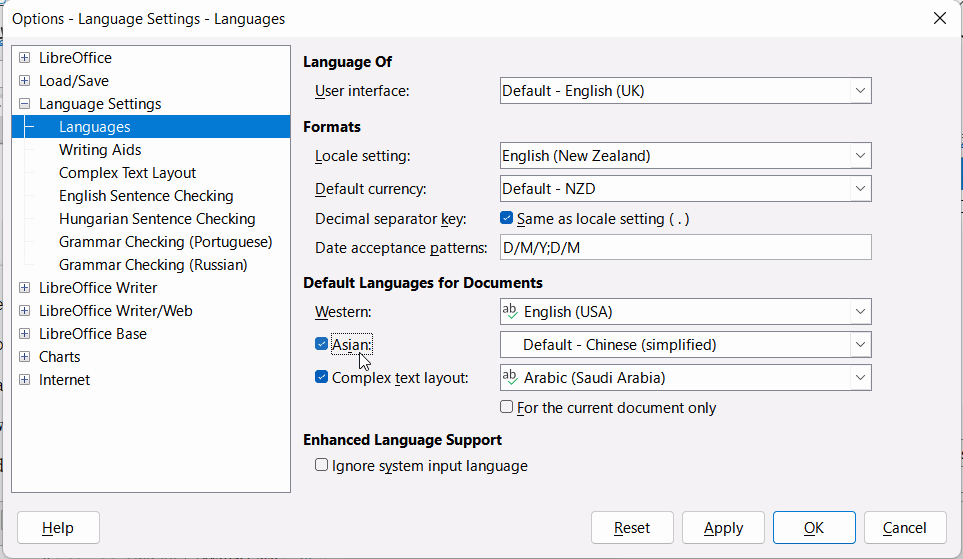Select the LibreOffice Writer/Web label
This screenshot has height=559, width=963.
(115, 311)
